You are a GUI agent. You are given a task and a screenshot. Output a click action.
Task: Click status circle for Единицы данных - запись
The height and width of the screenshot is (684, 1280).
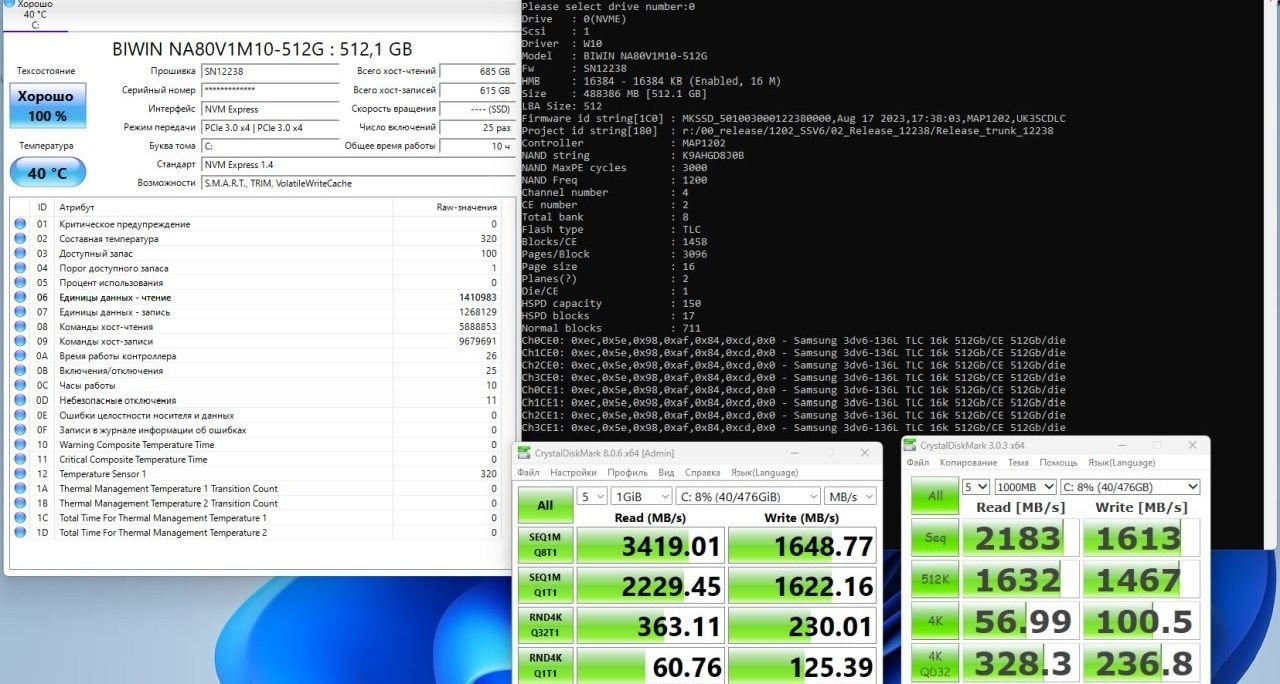click(x=20, y=312)
